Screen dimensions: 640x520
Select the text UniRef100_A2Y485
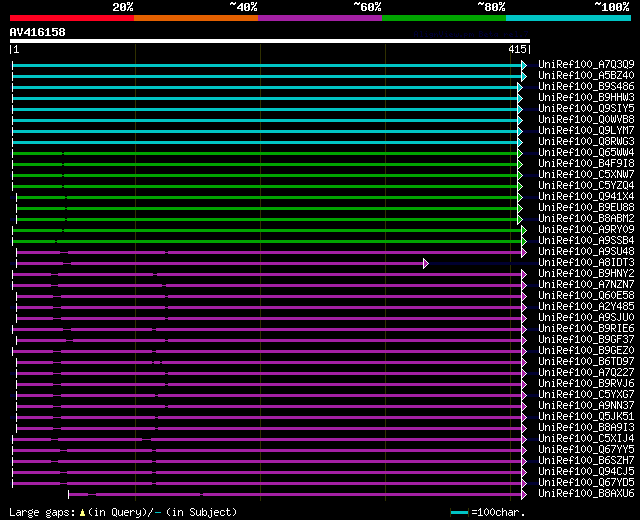(586, 307)
